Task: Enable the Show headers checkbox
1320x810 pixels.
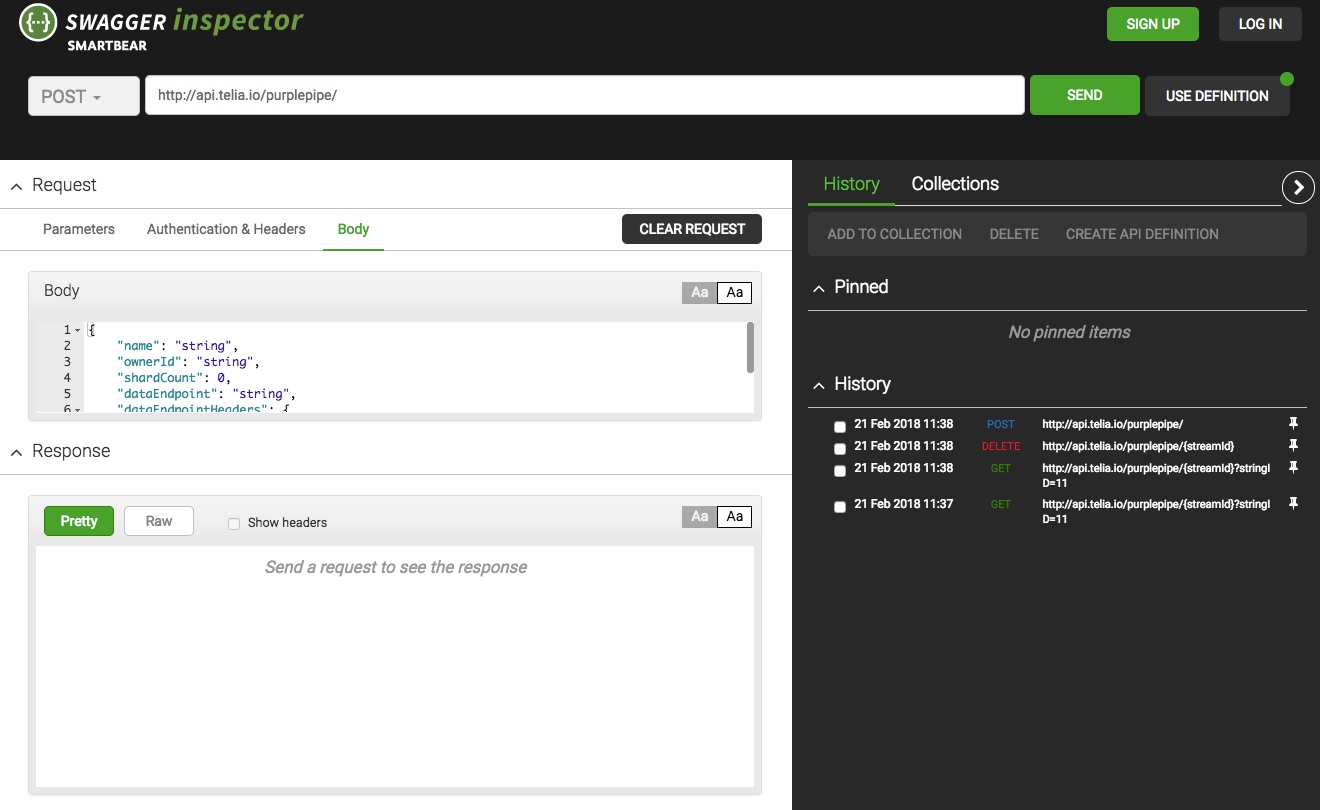Action: tap(234, 523)
